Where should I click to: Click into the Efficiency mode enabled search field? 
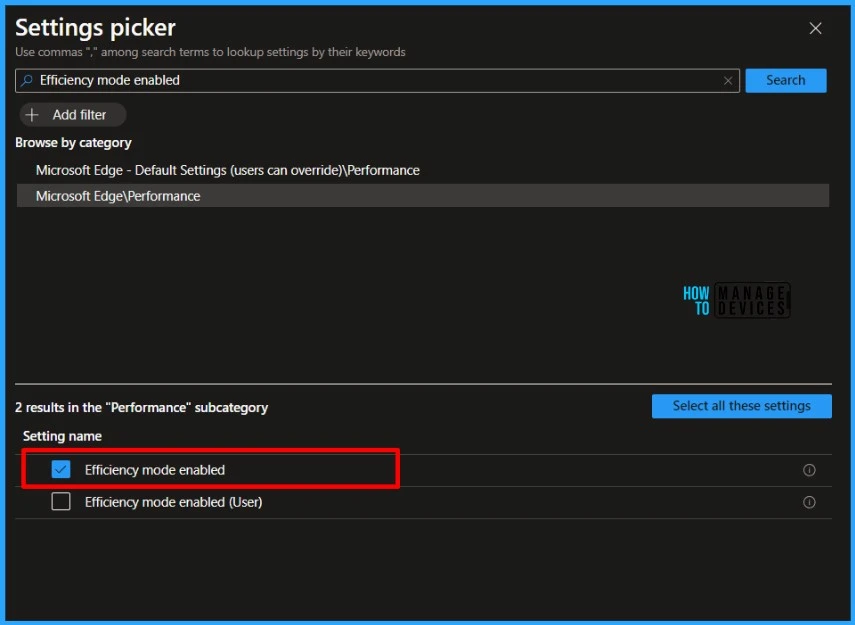tap(377, 81)
